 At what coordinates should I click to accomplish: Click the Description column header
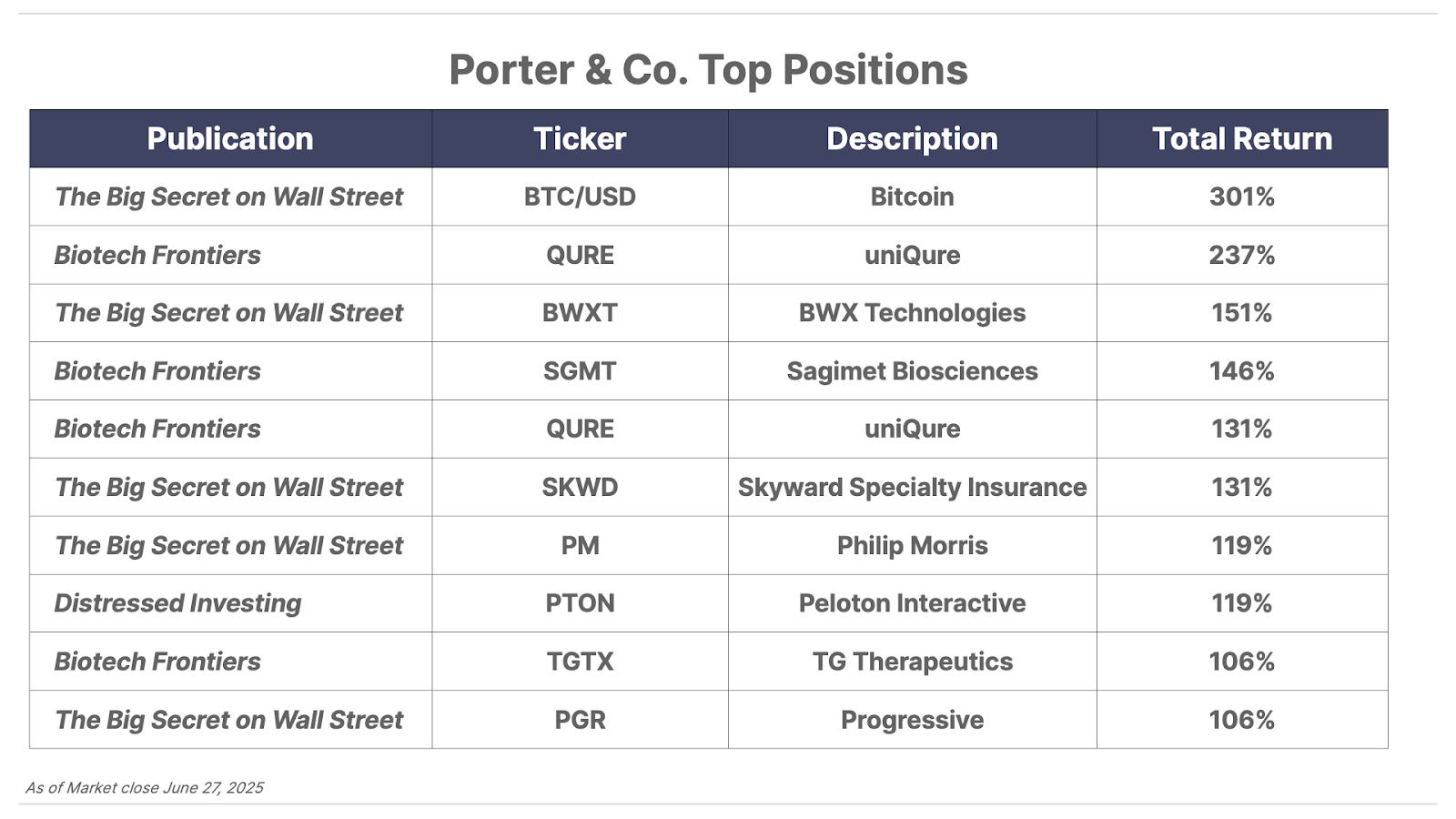pyautogui.click(x=912, y=138)
